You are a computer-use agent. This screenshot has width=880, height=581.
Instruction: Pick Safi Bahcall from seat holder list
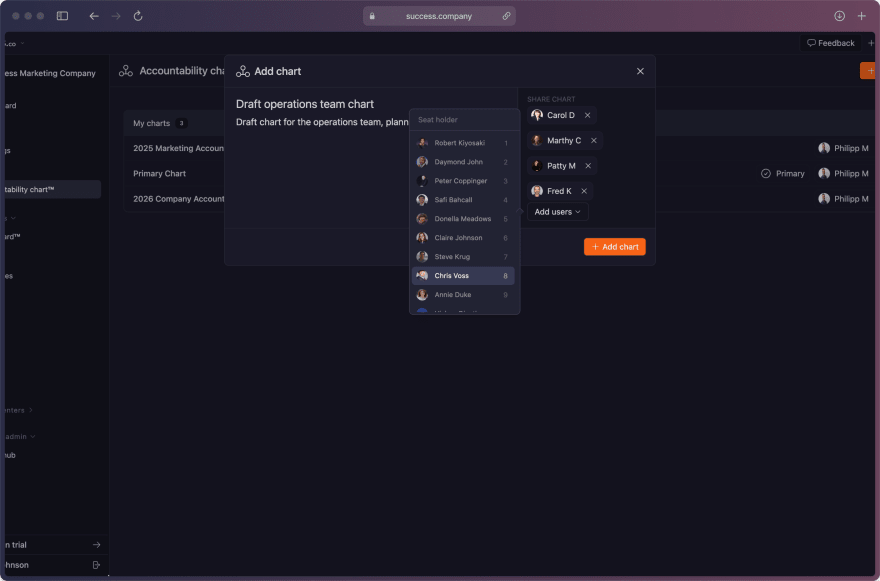(x=463, y=200)
